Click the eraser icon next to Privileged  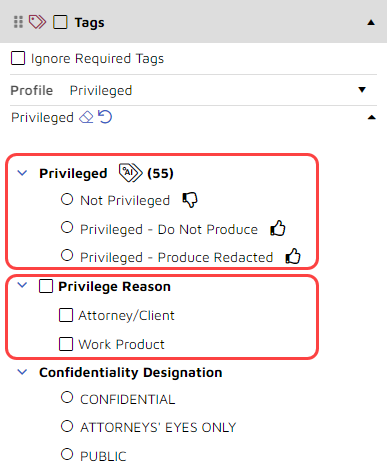point(86,117)
